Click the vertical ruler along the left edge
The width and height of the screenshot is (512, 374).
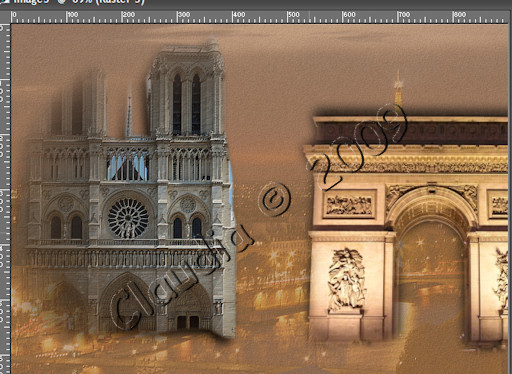pos(5,198)
